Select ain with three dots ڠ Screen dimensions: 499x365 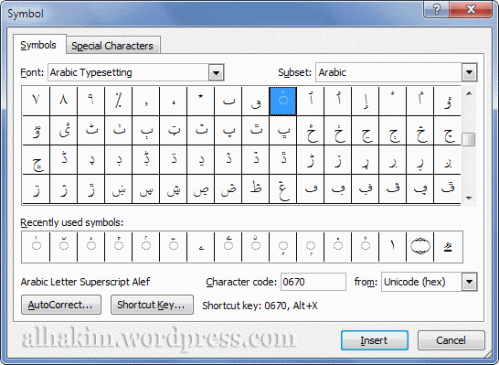(283, 189)
